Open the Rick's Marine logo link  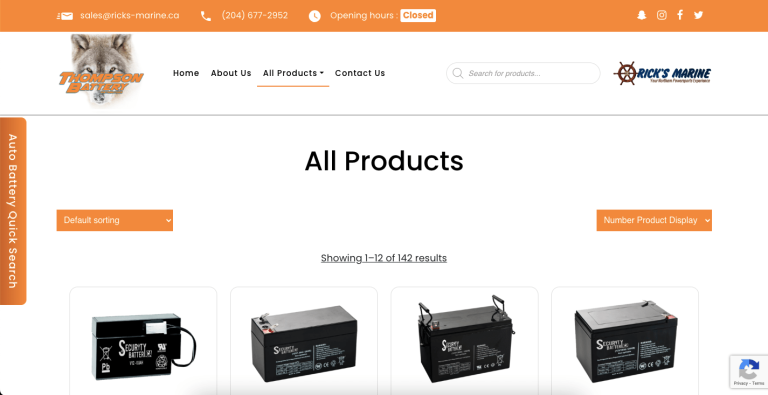[x=662, y=74]
